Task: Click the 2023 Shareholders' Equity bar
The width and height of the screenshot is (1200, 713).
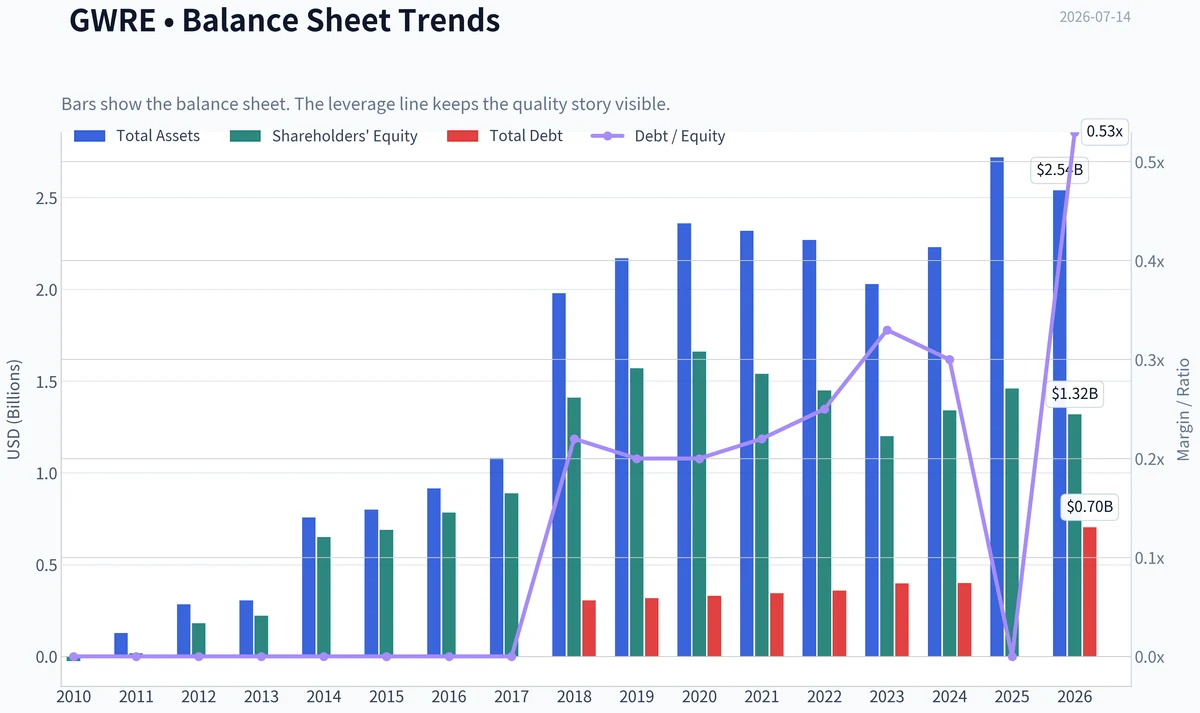Action: pos(887,546)
